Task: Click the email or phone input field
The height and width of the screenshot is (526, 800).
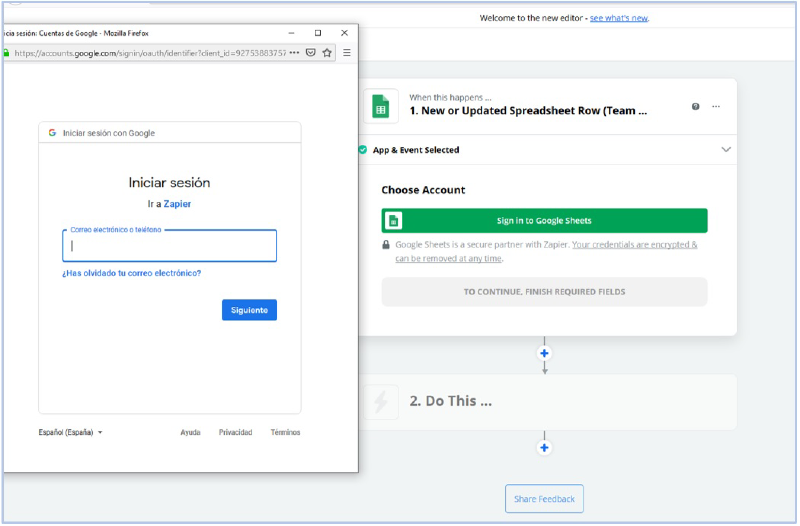Action: (169, 246)
